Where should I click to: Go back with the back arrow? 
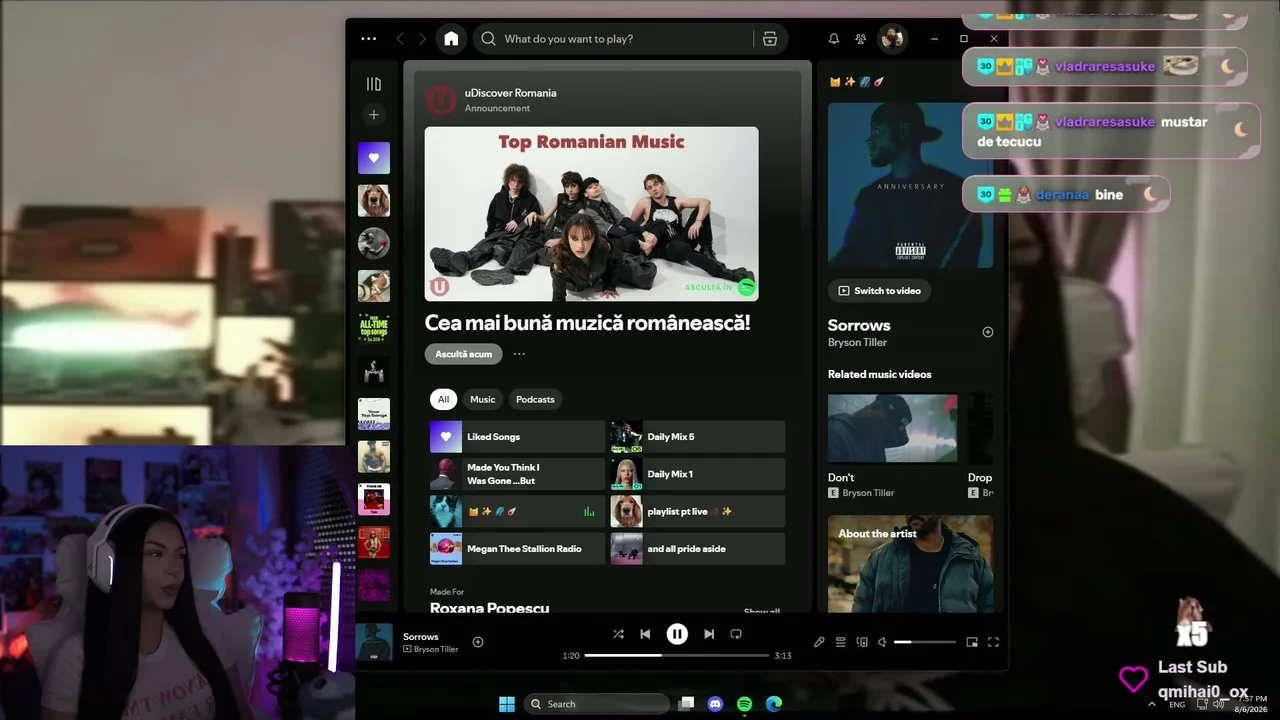(400, 39)
